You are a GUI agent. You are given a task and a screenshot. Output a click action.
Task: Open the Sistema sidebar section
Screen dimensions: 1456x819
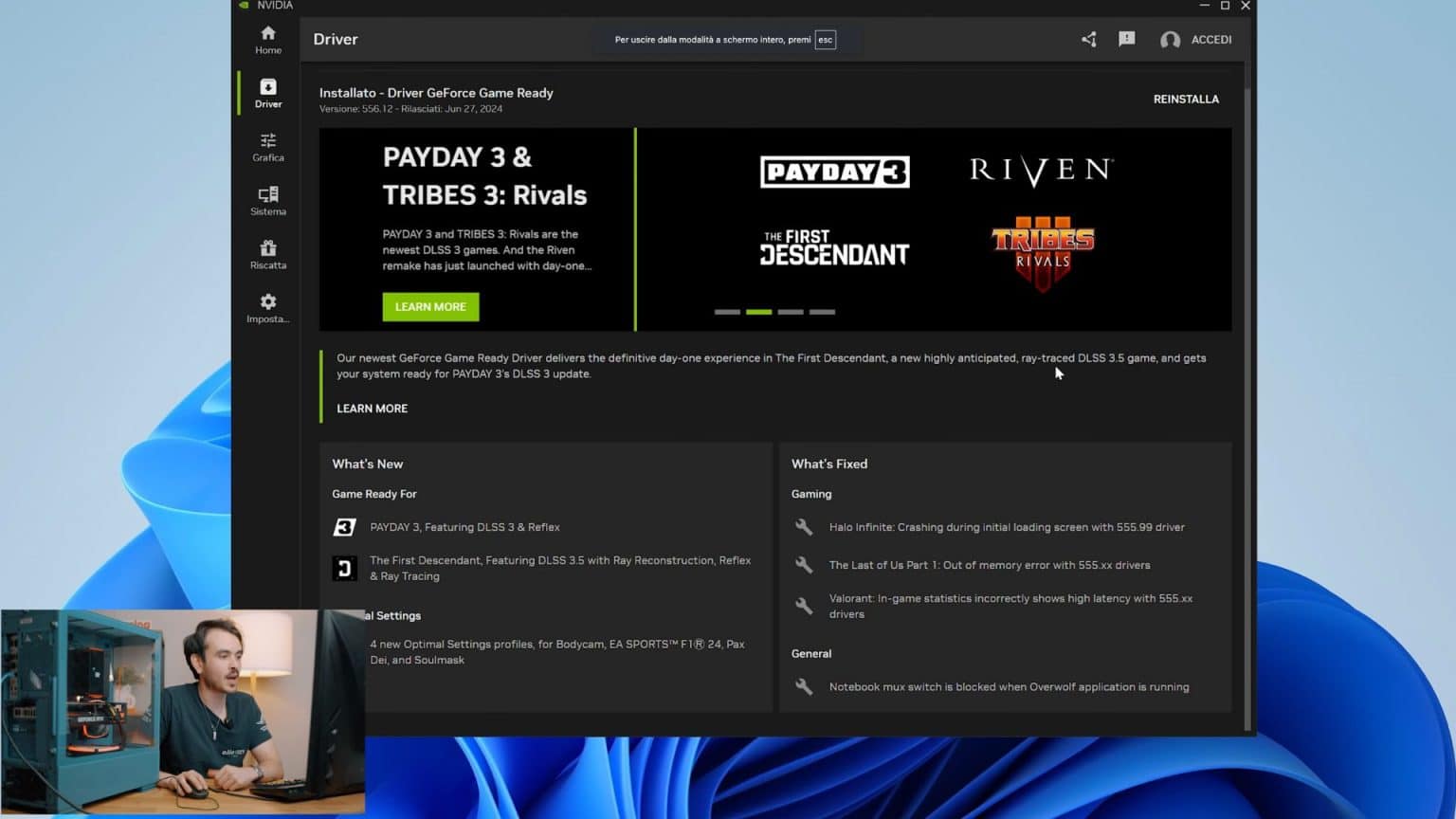pyautogui.click(x=268, y=201)
